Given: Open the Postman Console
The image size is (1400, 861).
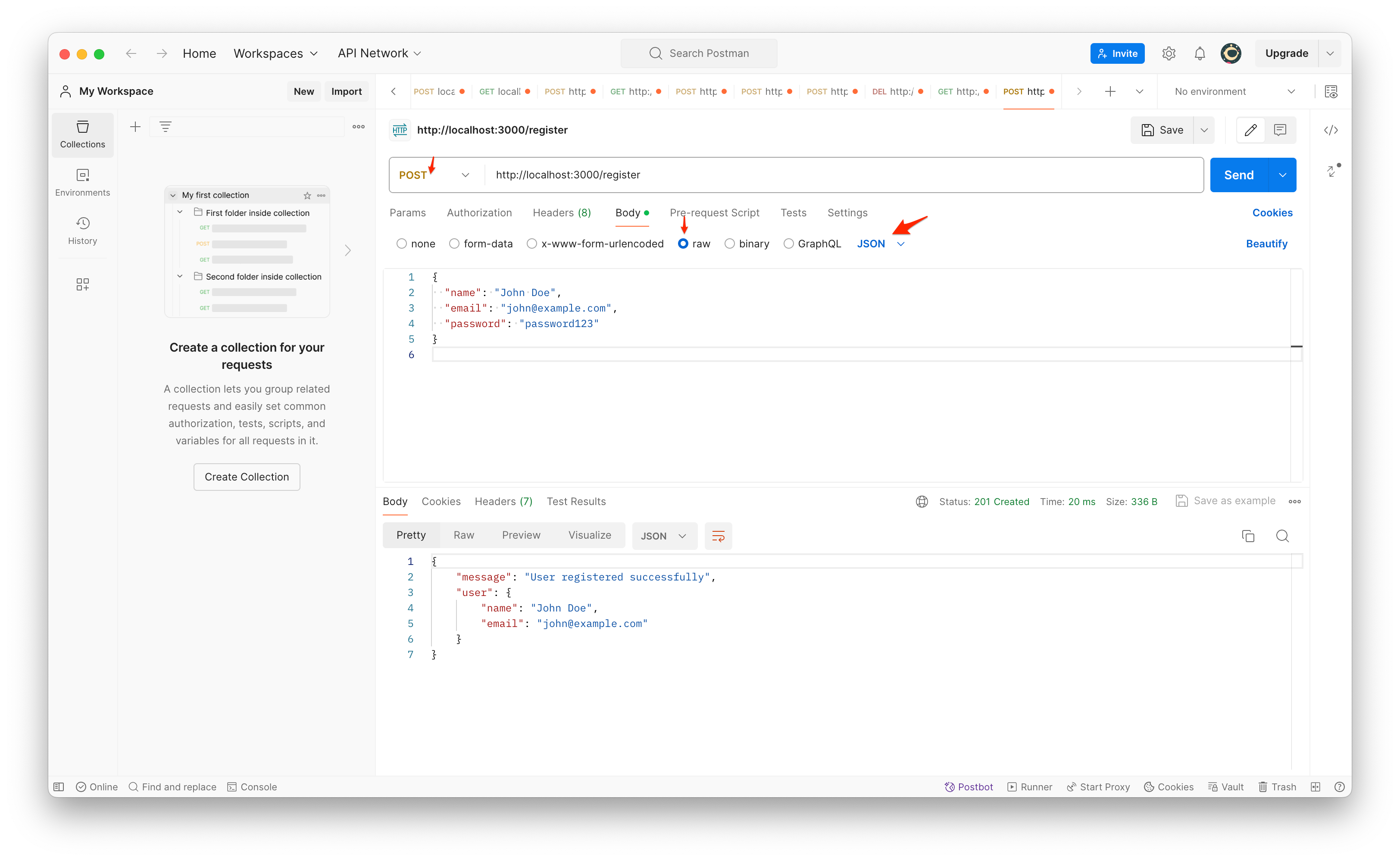Looking at the screenshot, I should tap(252, 786).
